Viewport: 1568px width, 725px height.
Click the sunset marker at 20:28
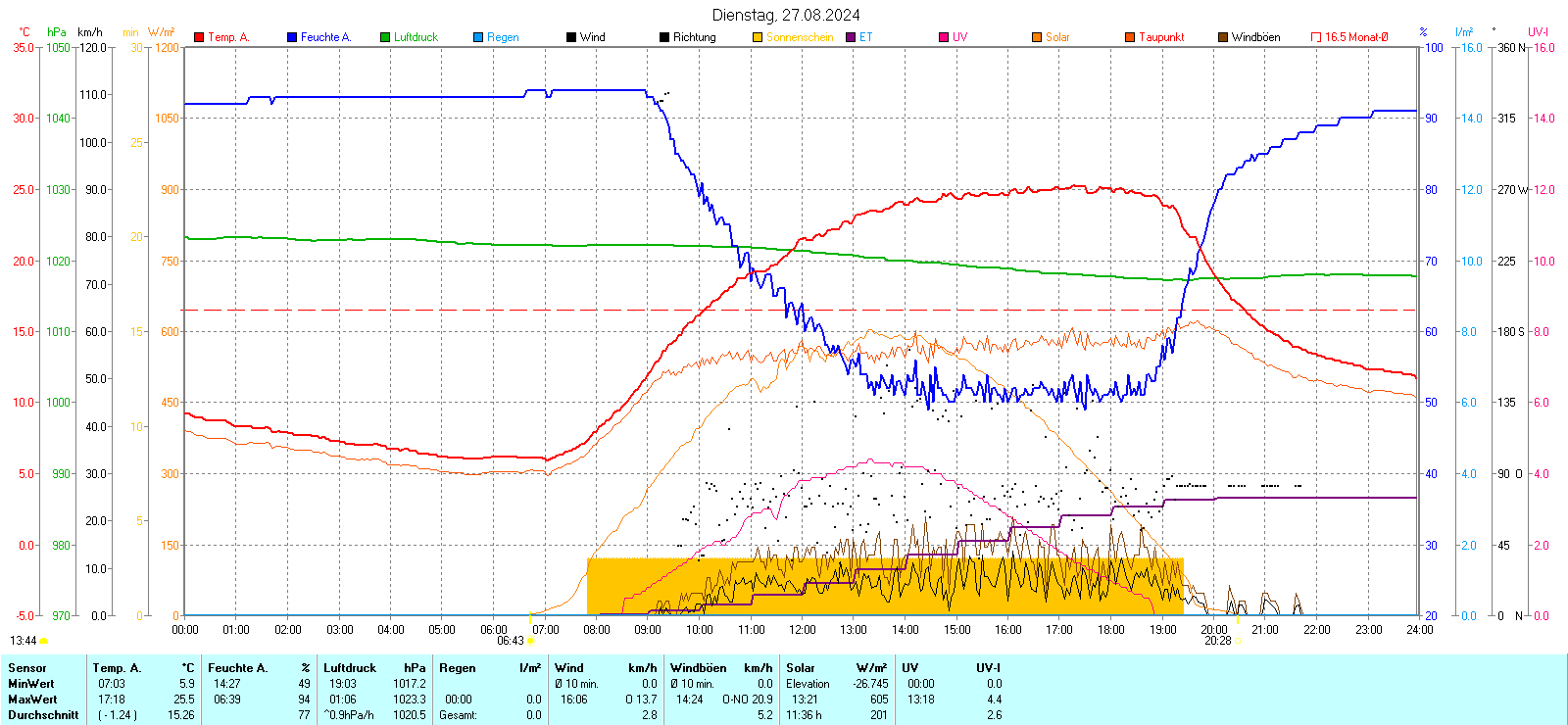point(1237,641)
